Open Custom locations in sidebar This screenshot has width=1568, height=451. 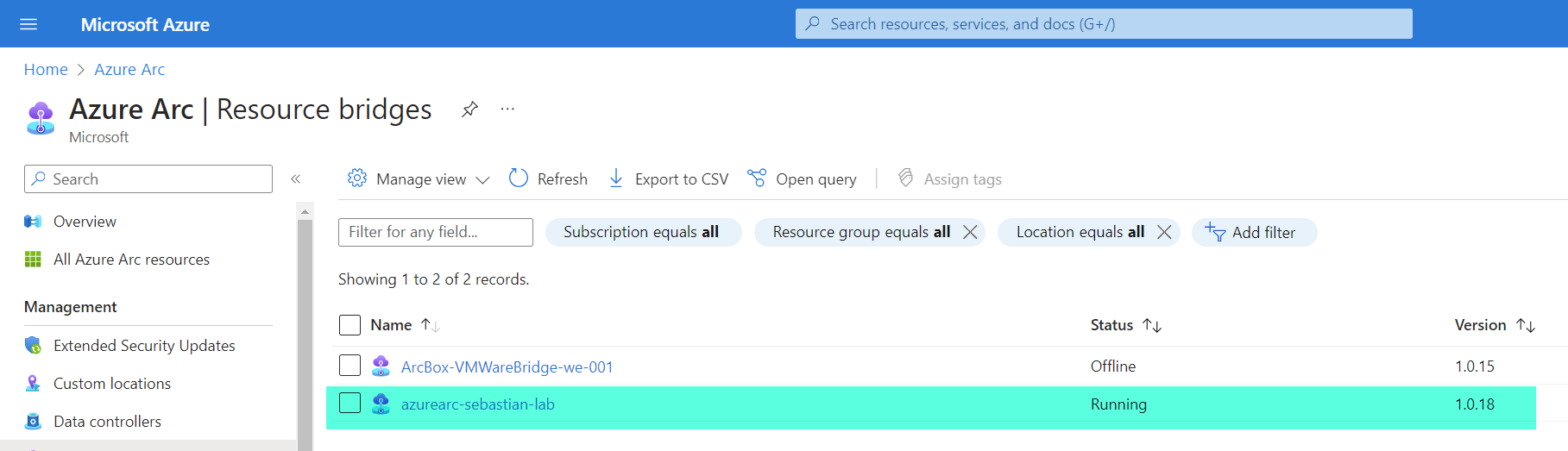[x=112, y=384]
